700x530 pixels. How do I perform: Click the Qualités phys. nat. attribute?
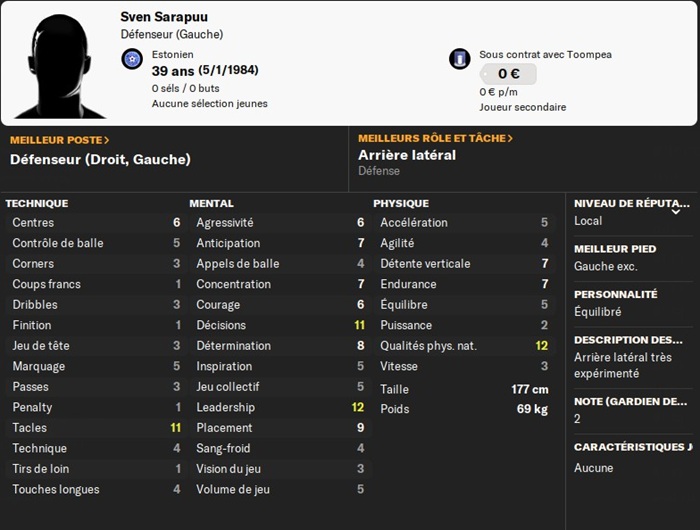click(464, 346)
